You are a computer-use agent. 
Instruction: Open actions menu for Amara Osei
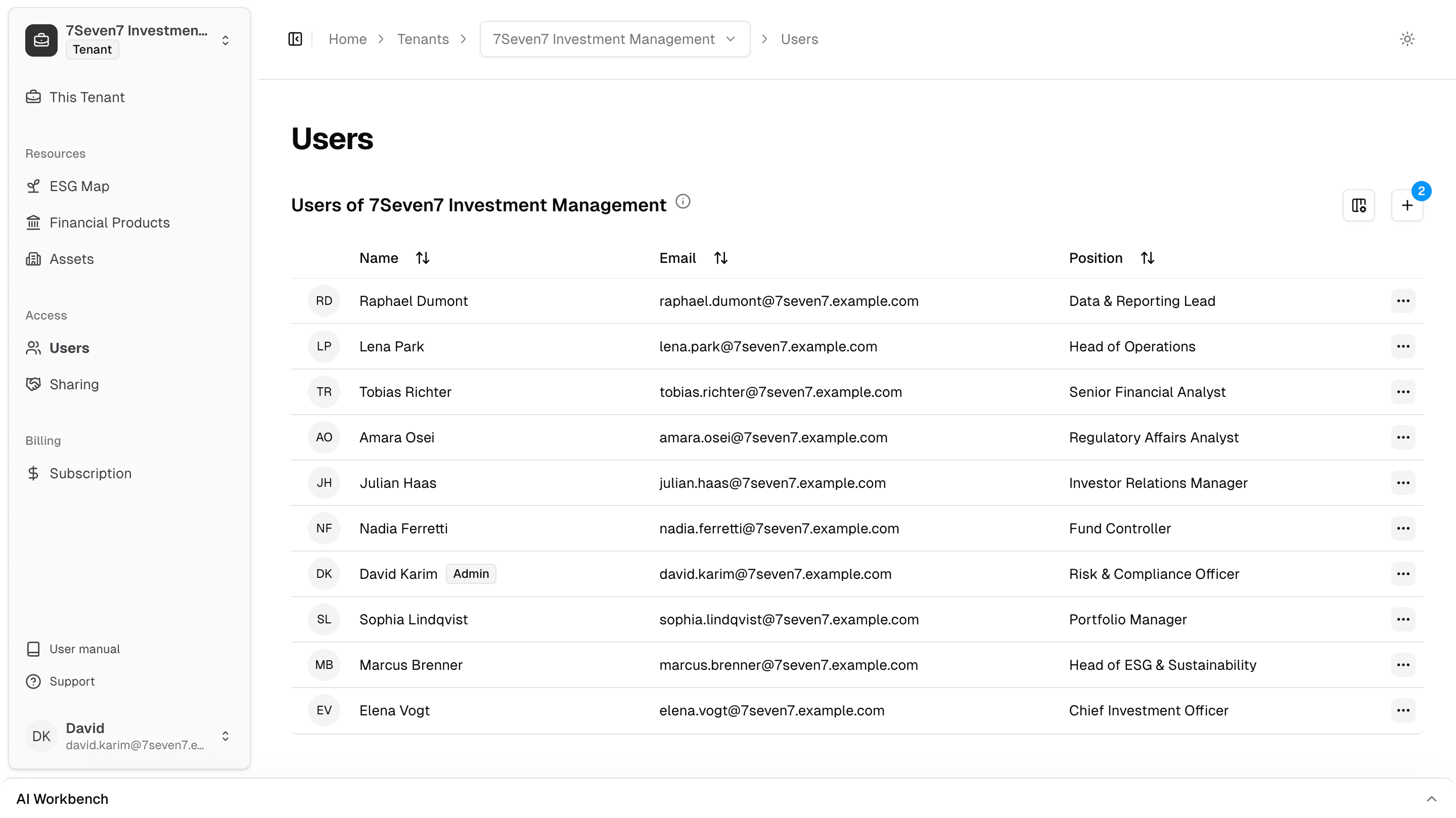[1403, 437]
